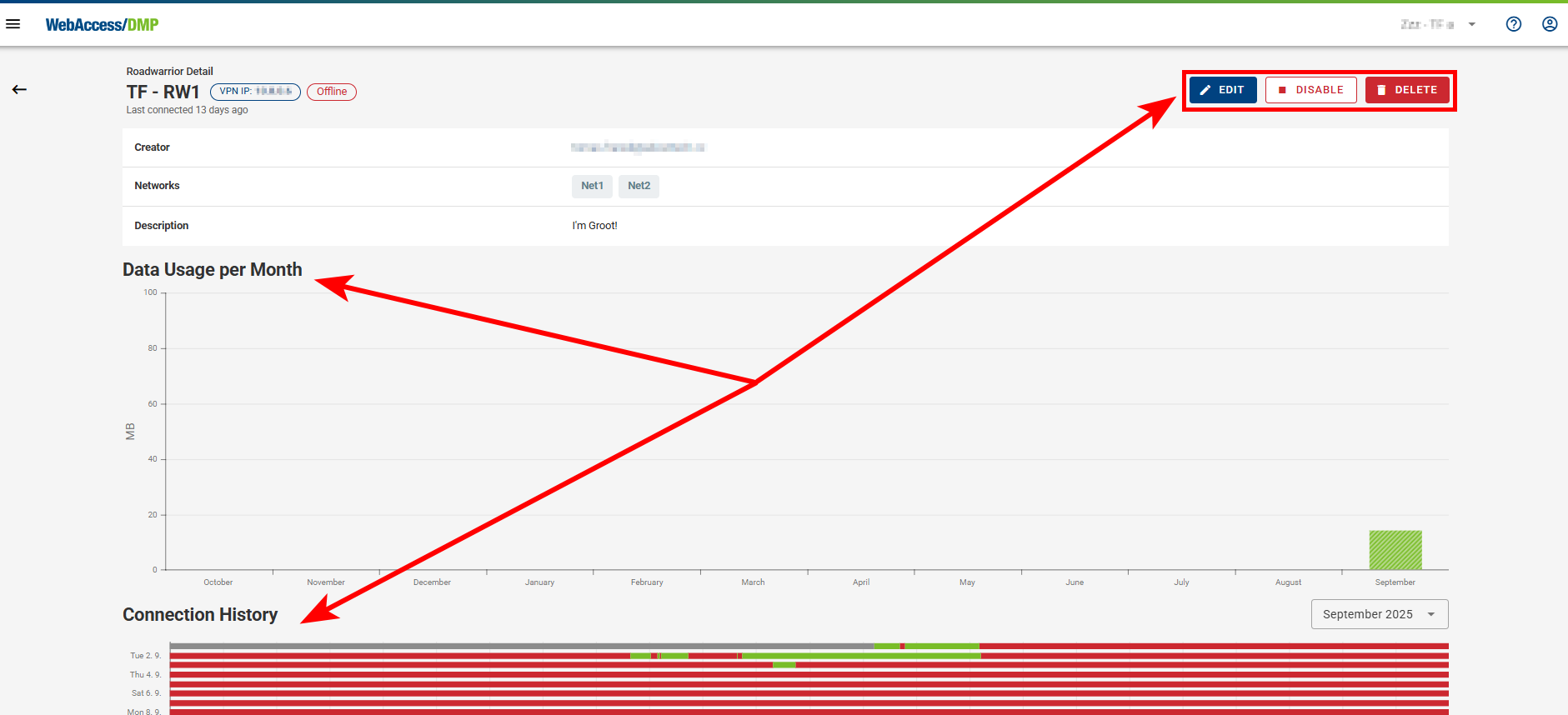This screenshot has height=715, width=1568.
Task: Click the stop icon on Disable
Action: 1282,90
